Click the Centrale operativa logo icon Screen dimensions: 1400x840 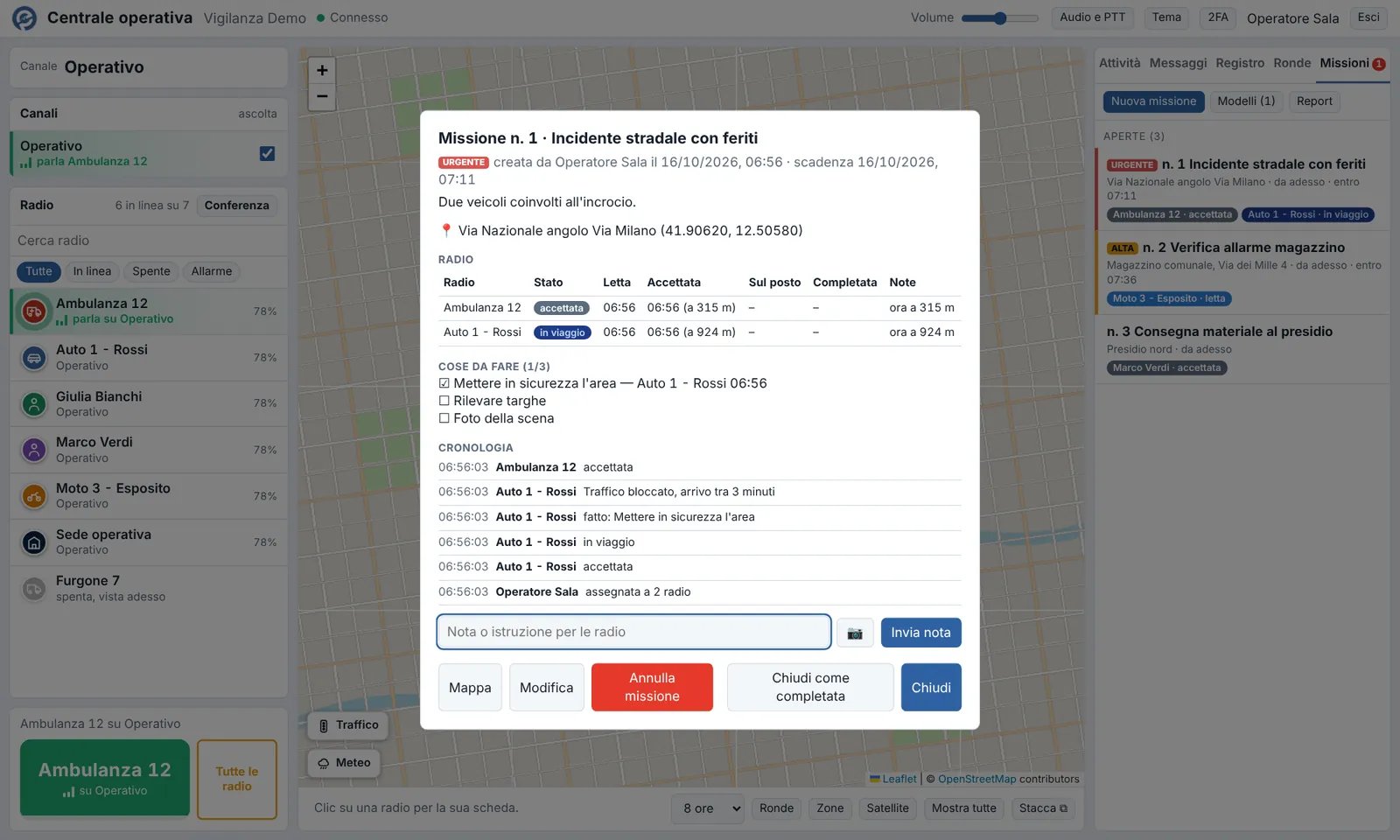(24, 17)
